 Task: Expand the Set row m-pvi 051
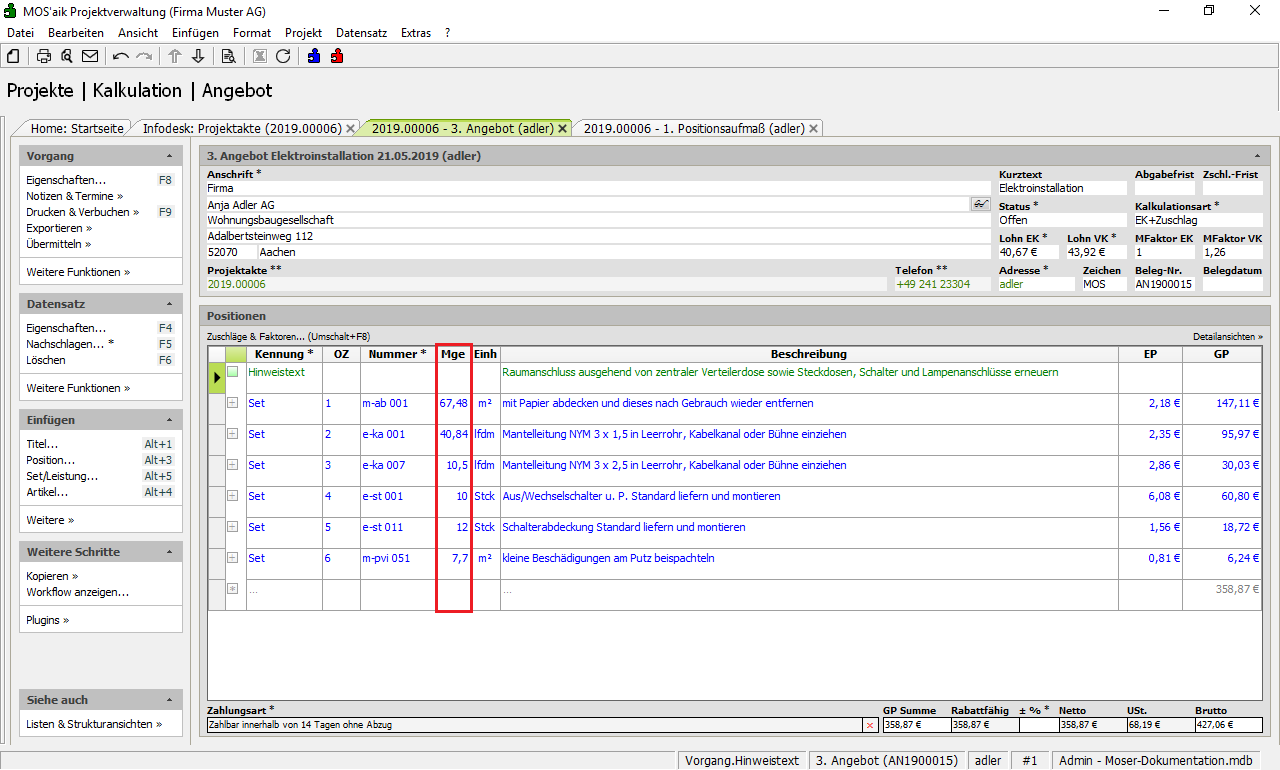pyautogui.click(x=233, y=558)
